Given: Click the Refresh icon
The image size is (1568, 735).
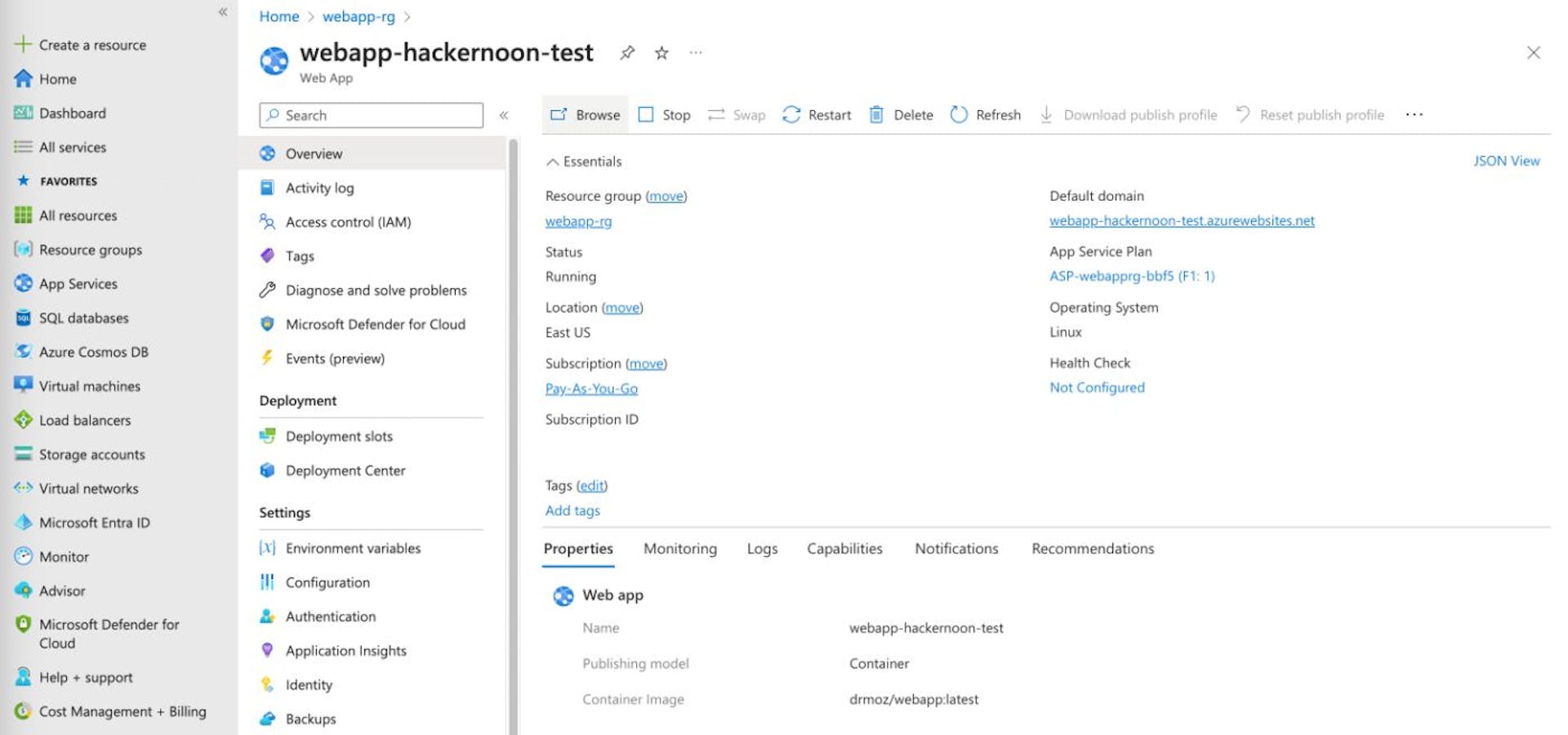Looking at the screenshot, I should (960, 114).
